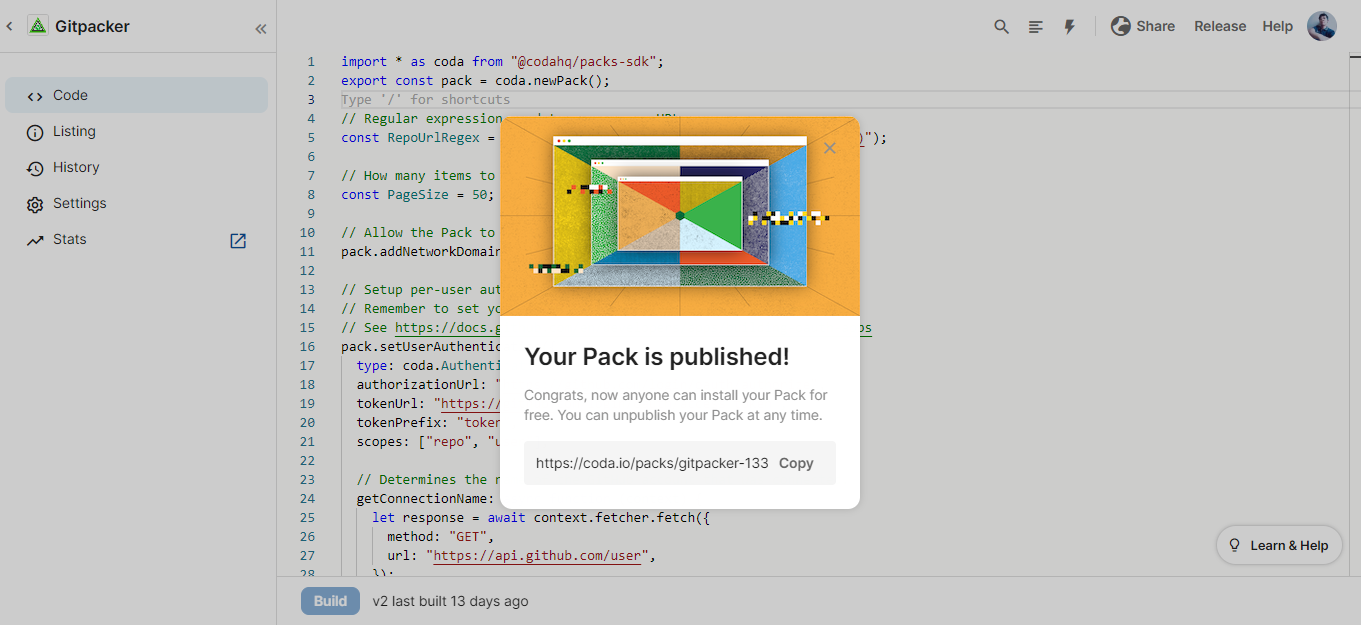The height and width of the screenshot is (625, 1361).
Task: Click the illustration in the published dialog
Action: coord(680,216)
